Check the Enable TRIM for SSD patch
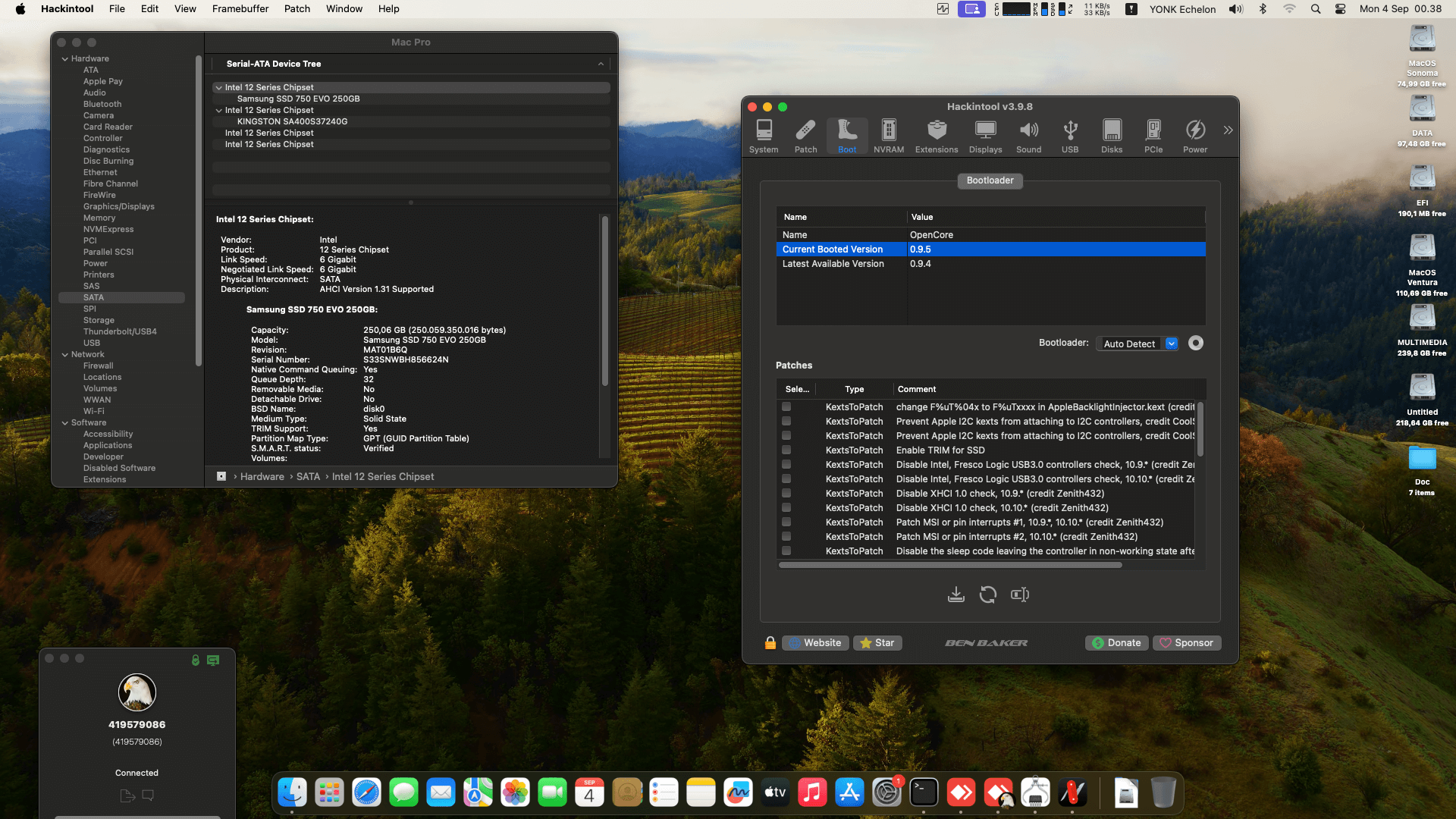Viewport: 1456px width, 819px height. coord(786,450)
